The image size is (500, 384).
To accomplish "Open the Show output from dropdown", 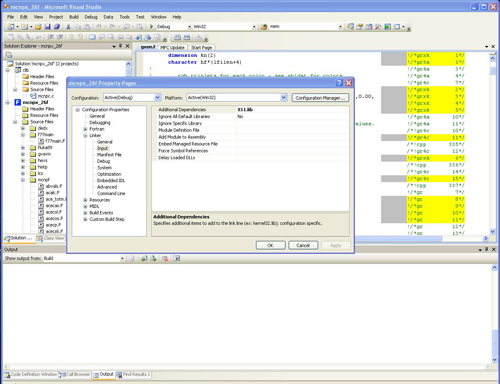I will [x=122, y=258].
